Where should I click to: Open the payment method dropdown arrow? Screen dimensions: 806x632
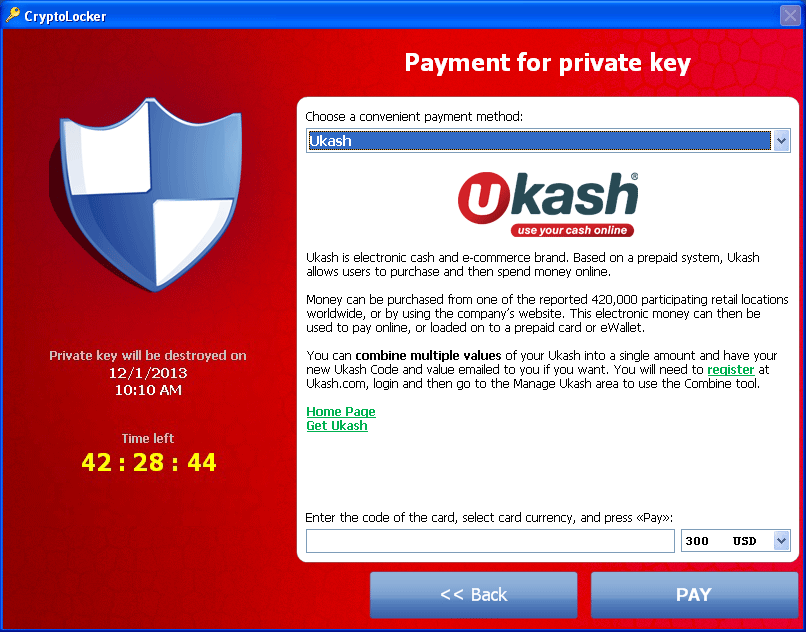point(781,140)
